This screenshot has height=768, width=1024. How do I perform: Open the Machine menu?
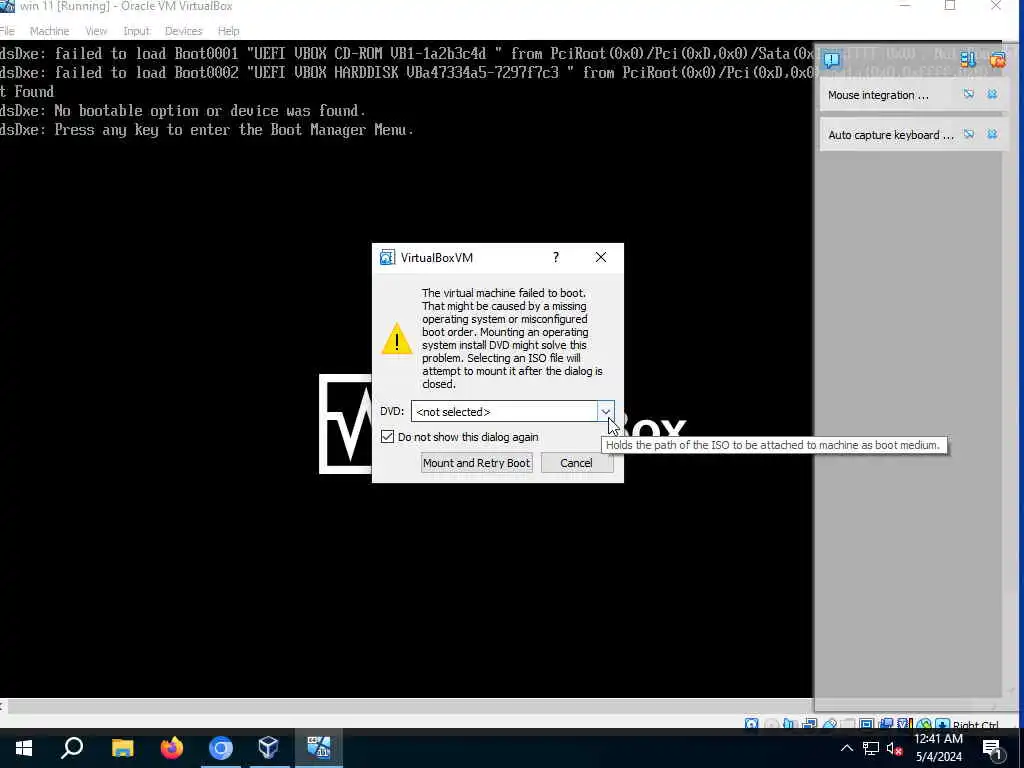coord(49,31)
